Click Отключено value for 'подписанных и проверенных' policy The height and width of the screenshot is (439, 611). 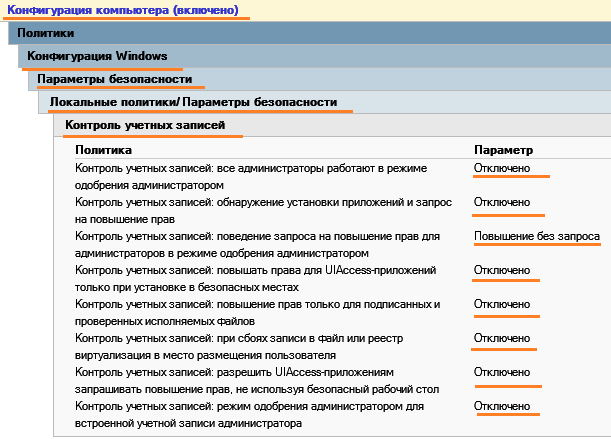click(x=502, y=304)
